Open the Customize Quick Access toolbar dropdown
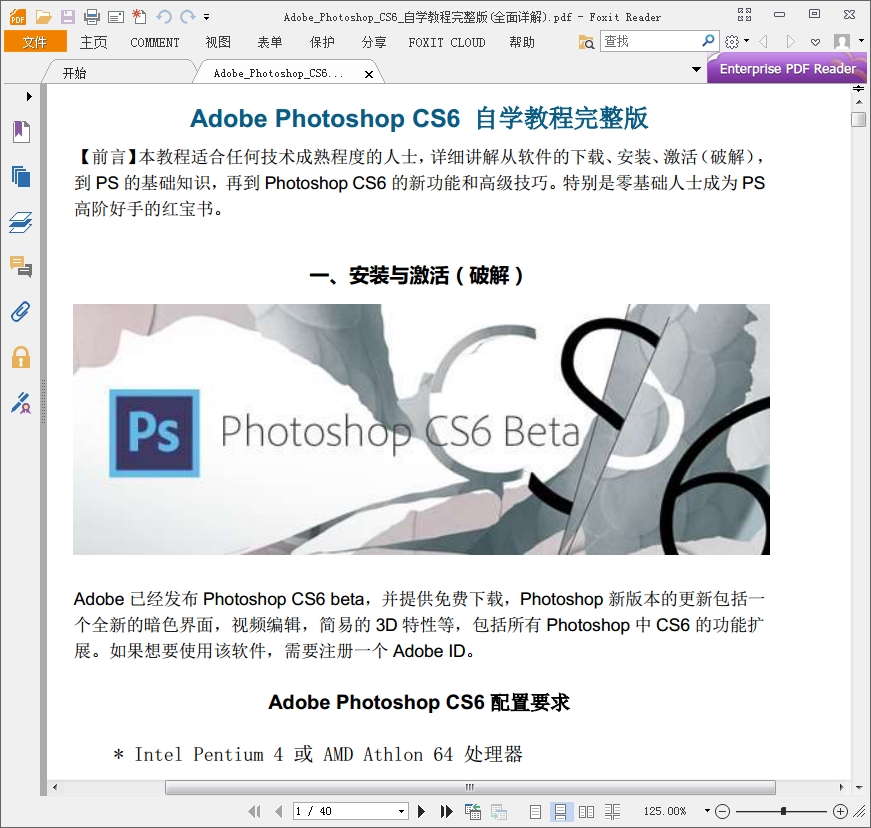The image size is (871, 828). click(x=207, y=17)
